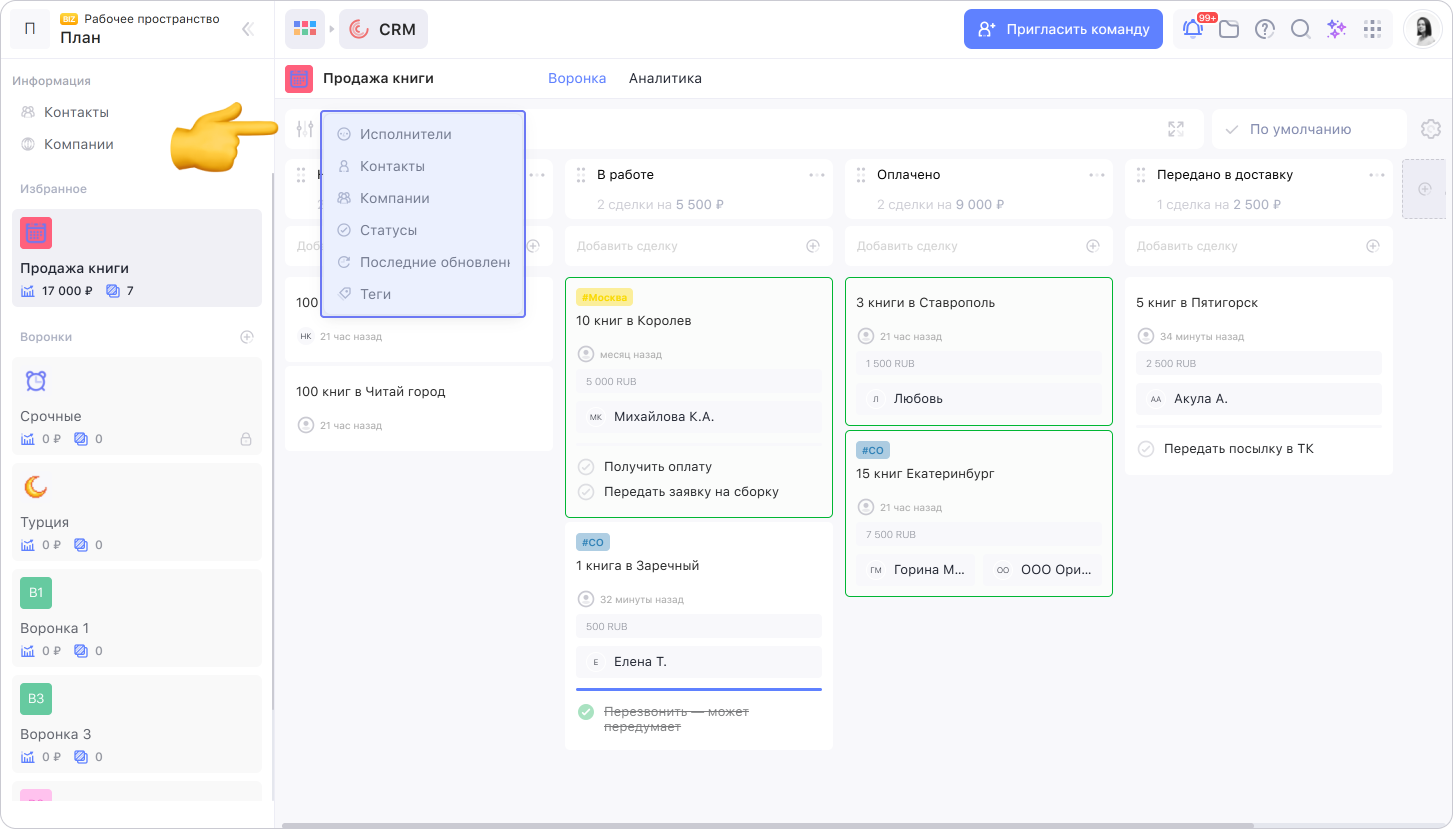Add new funnel with plus icon
This screenshot has width=1453, height=829.
pos(247,337)
